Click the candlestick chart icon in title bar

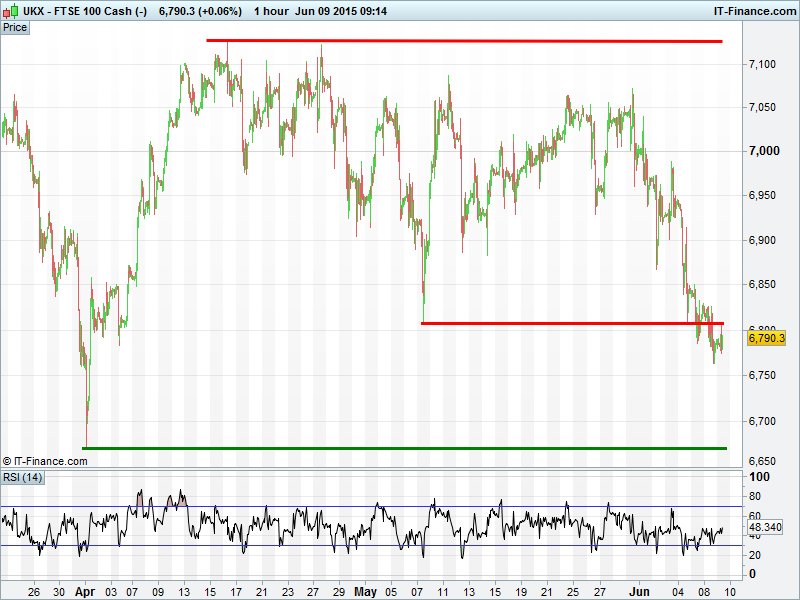11,11
